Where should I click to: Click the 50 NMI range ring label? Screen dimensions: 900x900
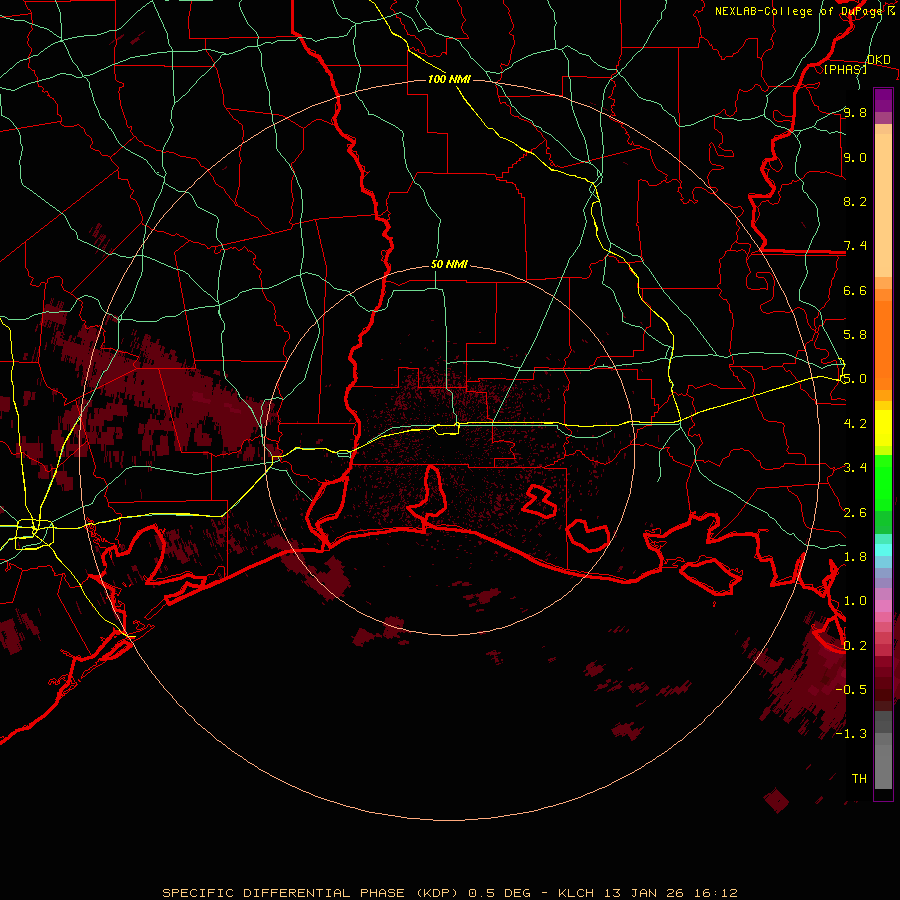click(x=449, y=264)
